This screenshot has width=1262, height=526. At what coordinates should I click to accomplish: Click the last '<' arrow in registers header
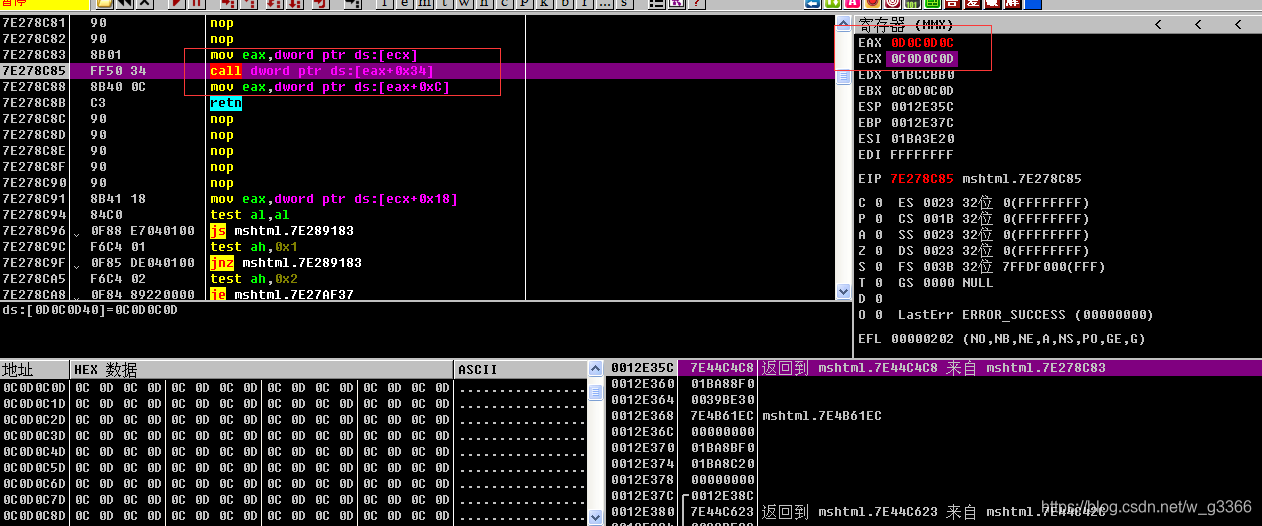tap(1238, 24)
